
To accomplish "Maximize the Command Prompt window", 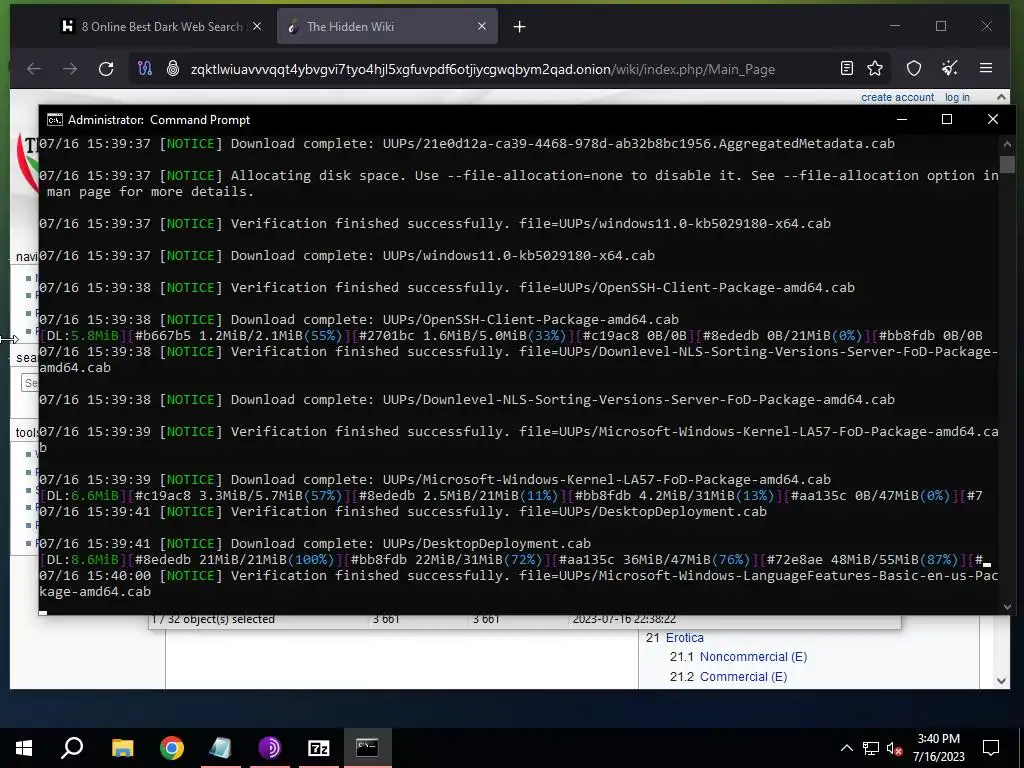I will coord(947,120).
